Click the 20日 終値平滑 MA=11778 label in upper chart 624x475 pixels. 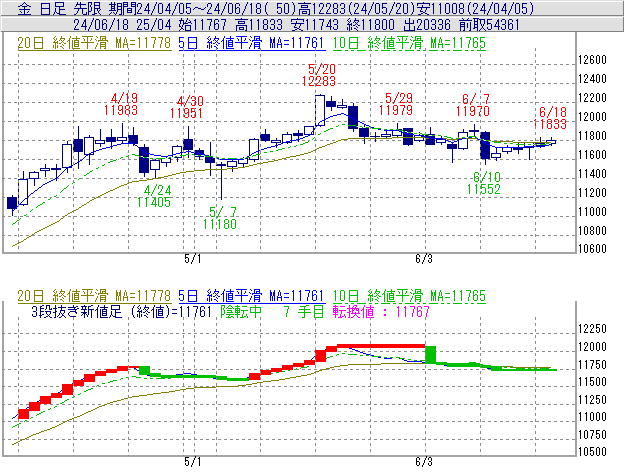pyautogui.click(x=94, y=43)
